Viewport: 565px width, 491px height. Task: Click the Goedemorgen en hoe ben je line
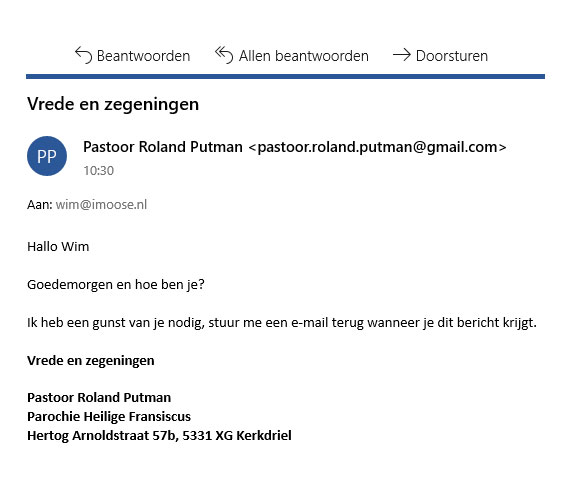(116, 285)
